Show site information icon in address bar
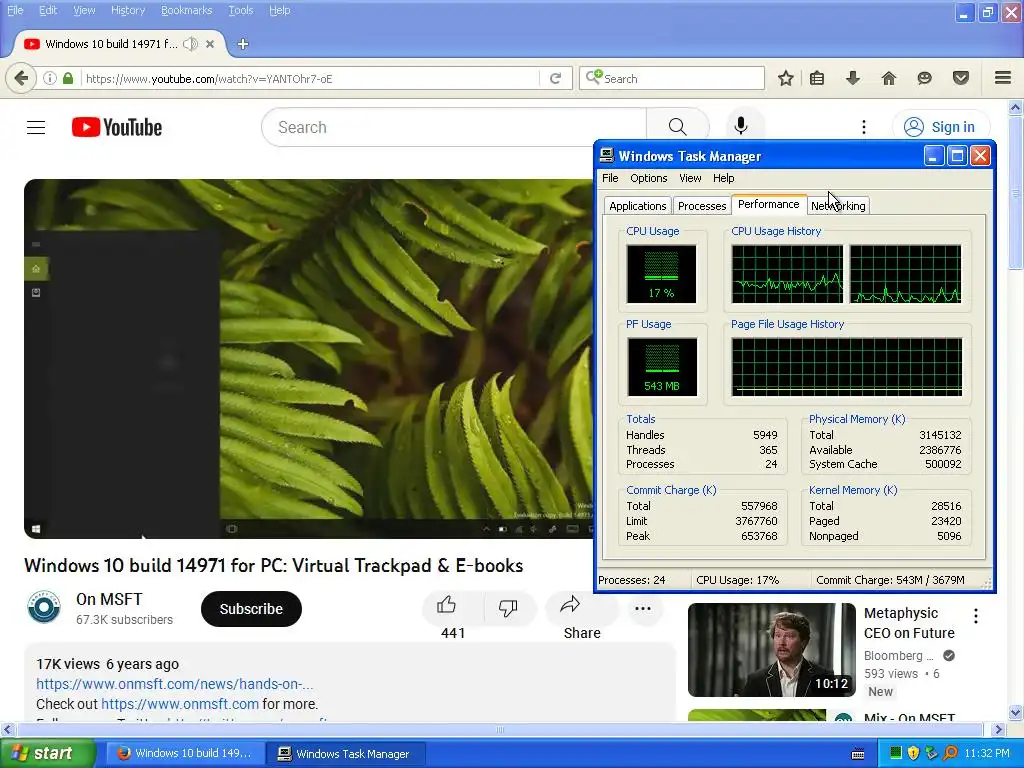The image size is (1024, 768). point(50,78)
